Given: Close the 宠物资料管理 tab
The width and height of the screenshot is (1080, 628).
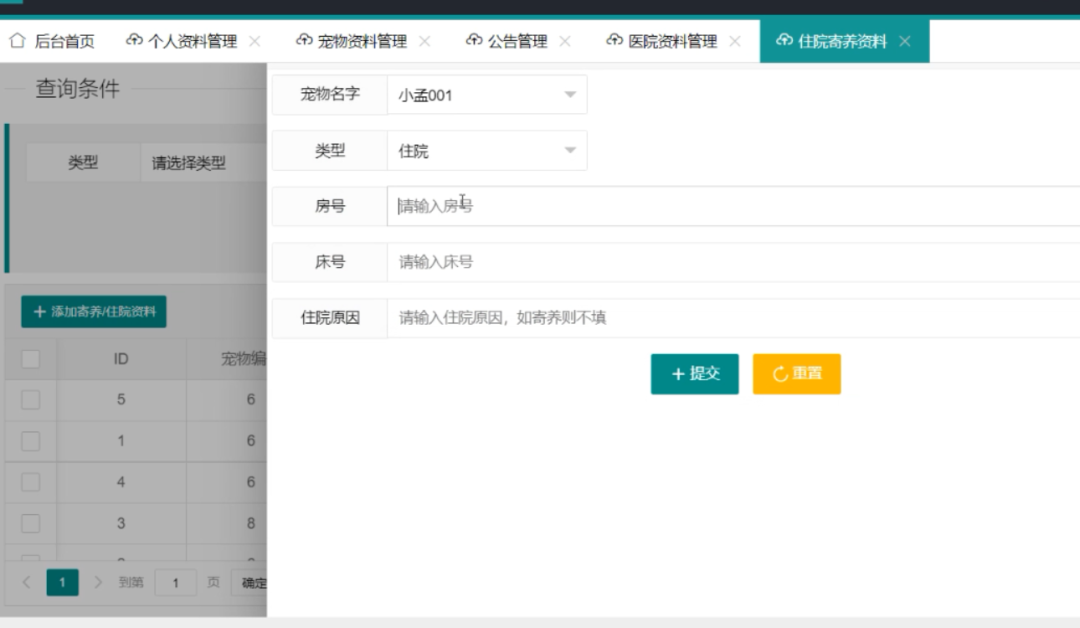Looking at the screenshot, I should click(425, 41).
